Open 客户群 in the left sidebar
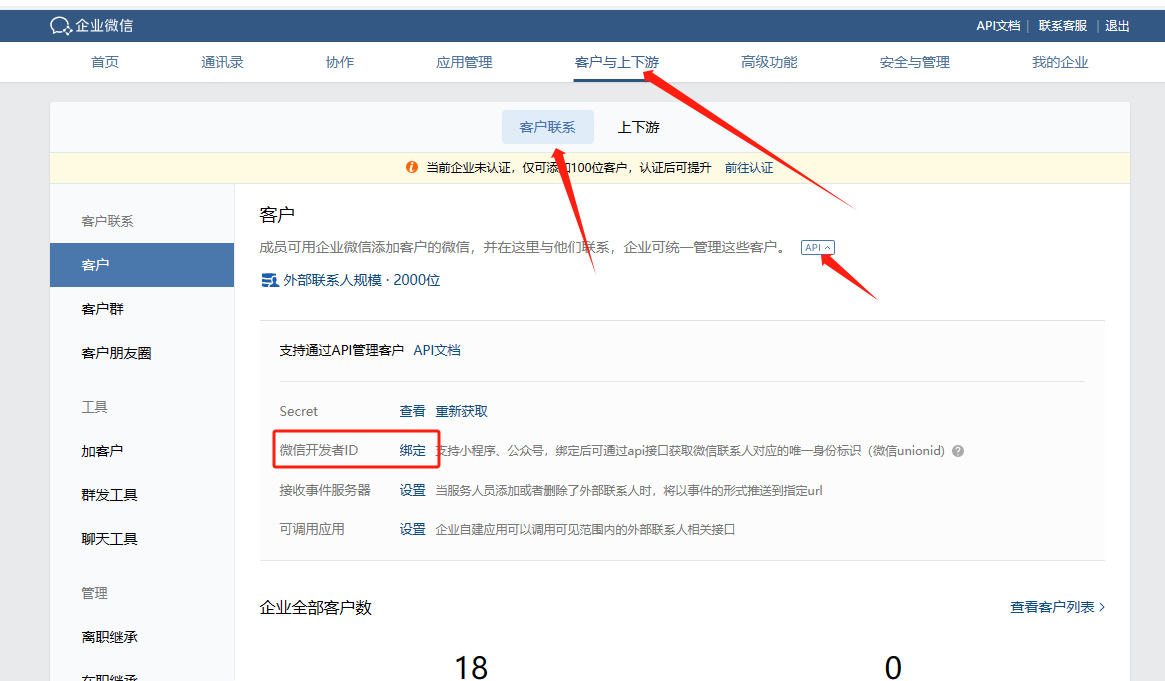This screenshot has width=1165, height=681. (103, 309)
